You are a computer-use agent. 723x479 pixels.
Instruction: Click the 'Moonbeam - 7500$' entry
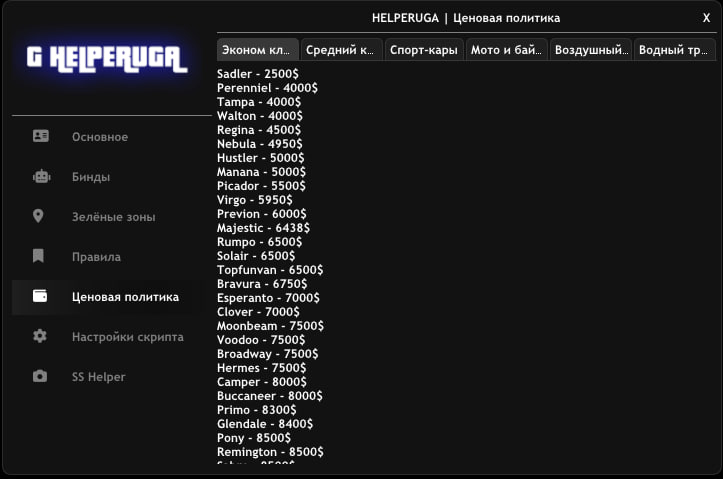(271, 326)
